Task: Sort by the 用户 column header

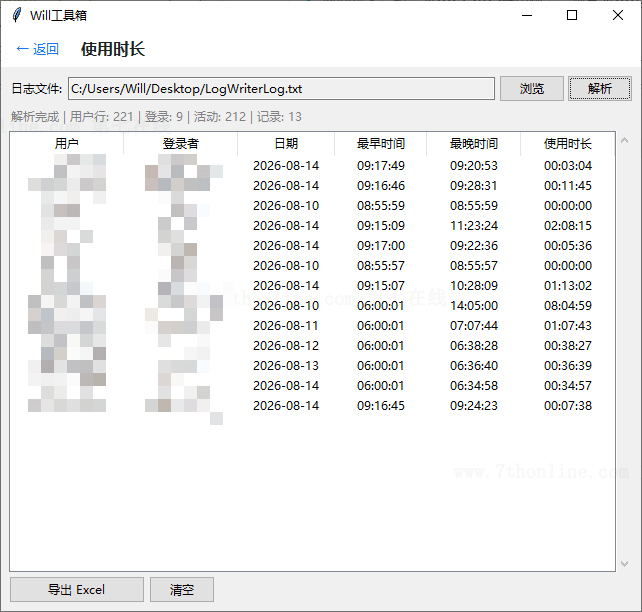Action: (x=66, y=144)
